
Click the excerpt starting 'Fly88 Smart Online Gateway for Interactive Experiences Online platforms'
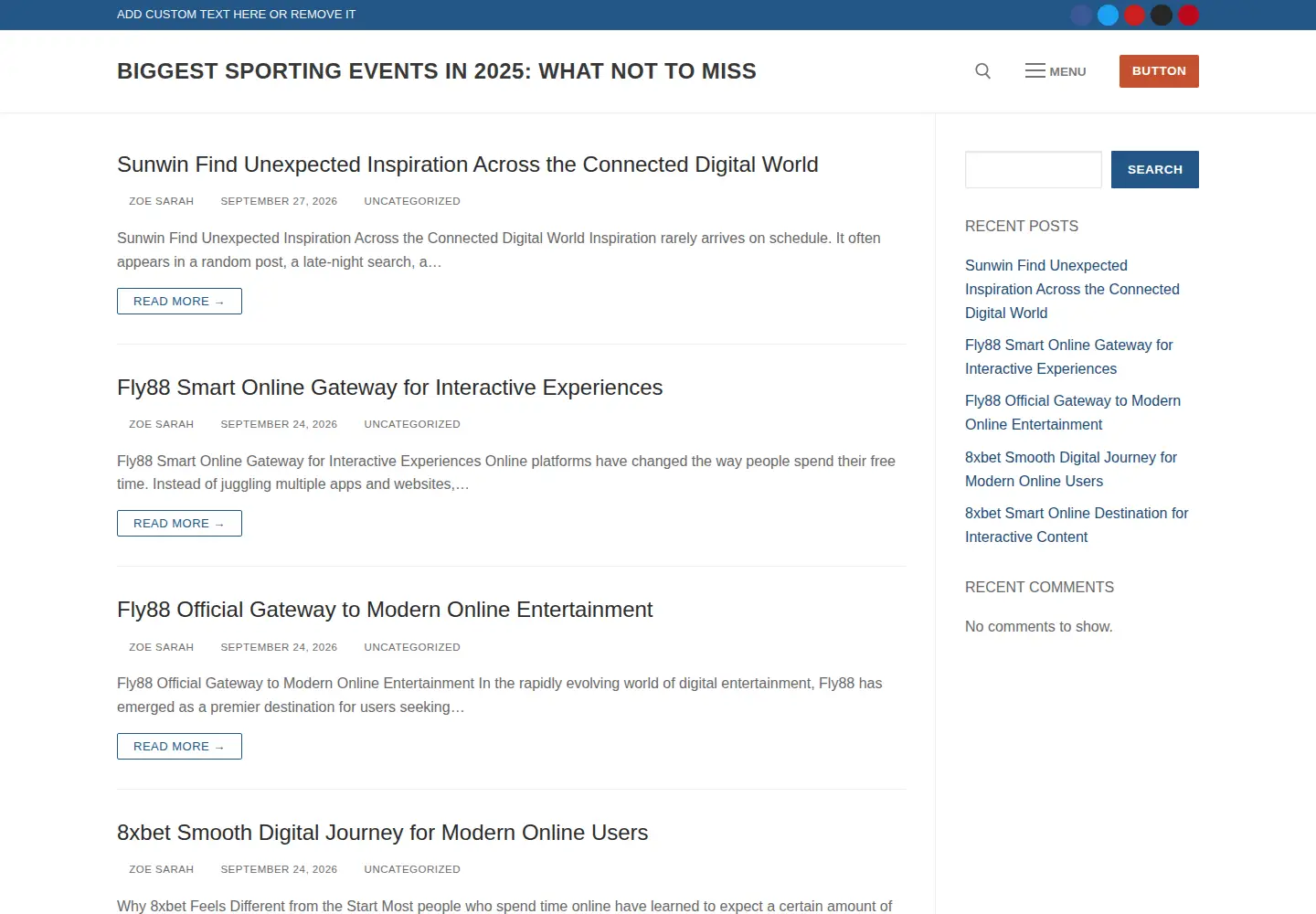coord(506,473)
